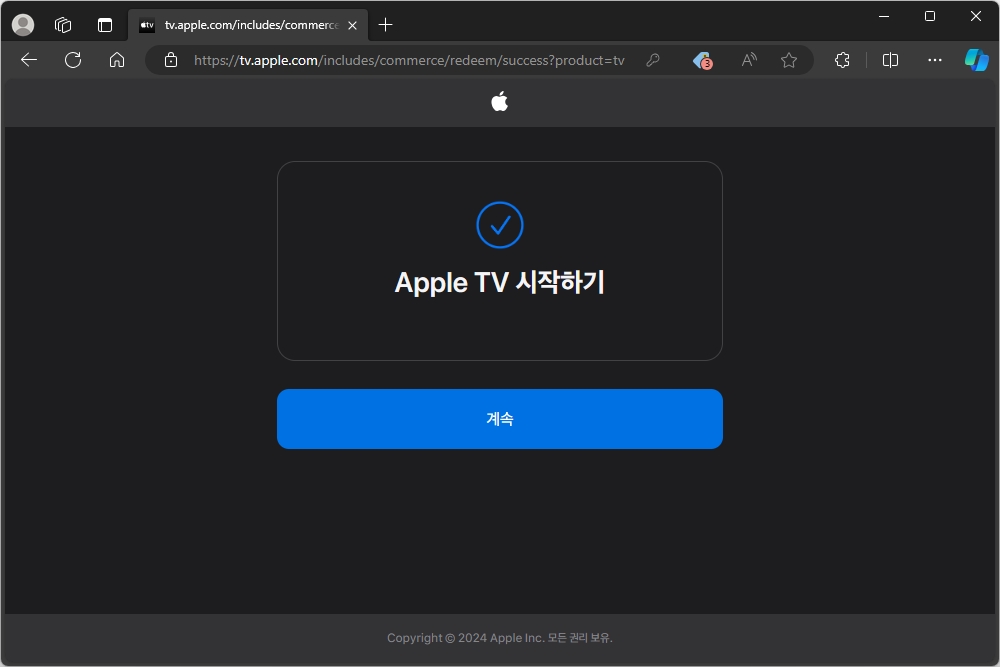Open tab actions menu icon

point(105,25)
